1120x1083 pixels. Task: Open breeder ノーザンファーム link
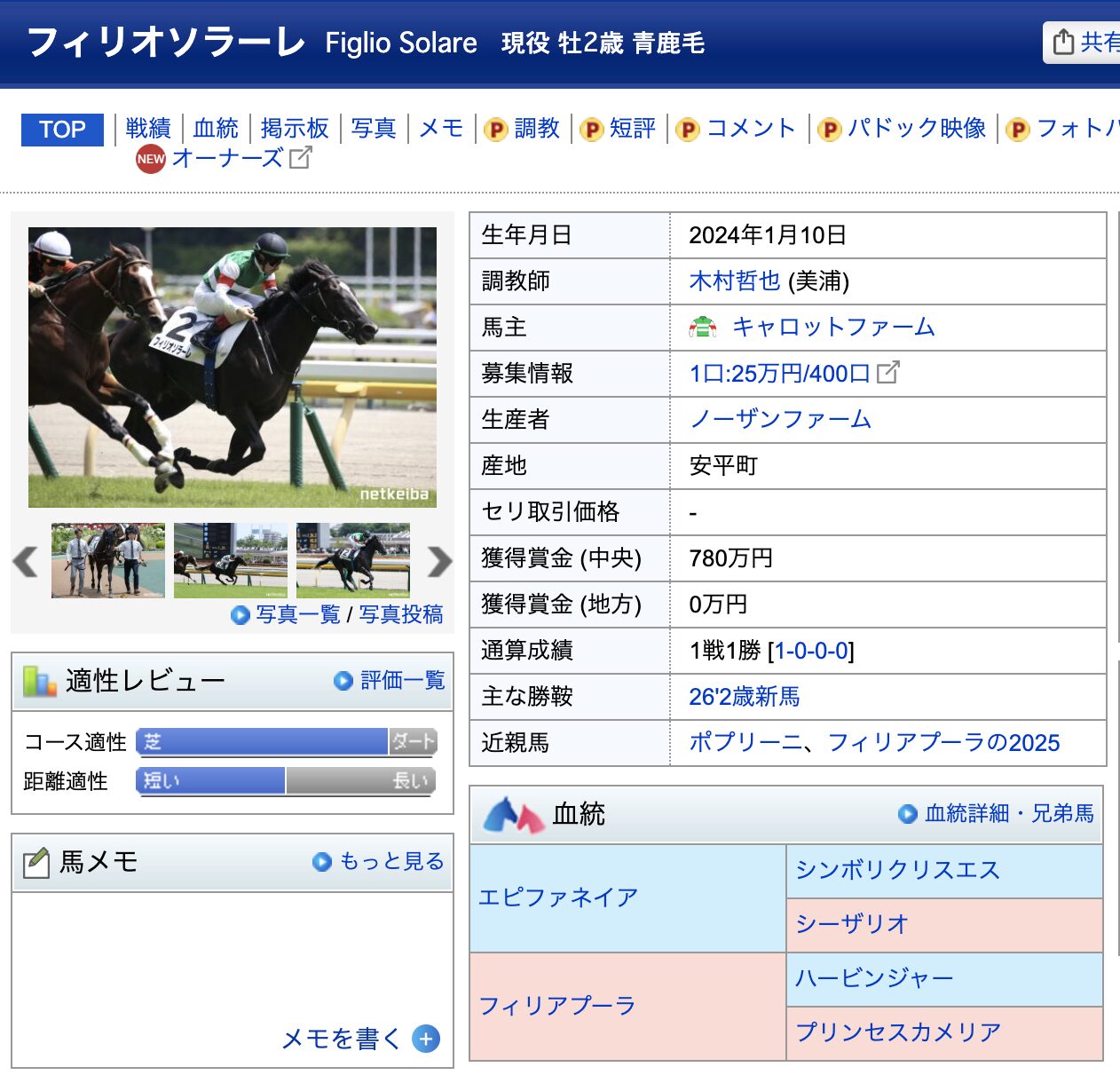pos(780,420)
